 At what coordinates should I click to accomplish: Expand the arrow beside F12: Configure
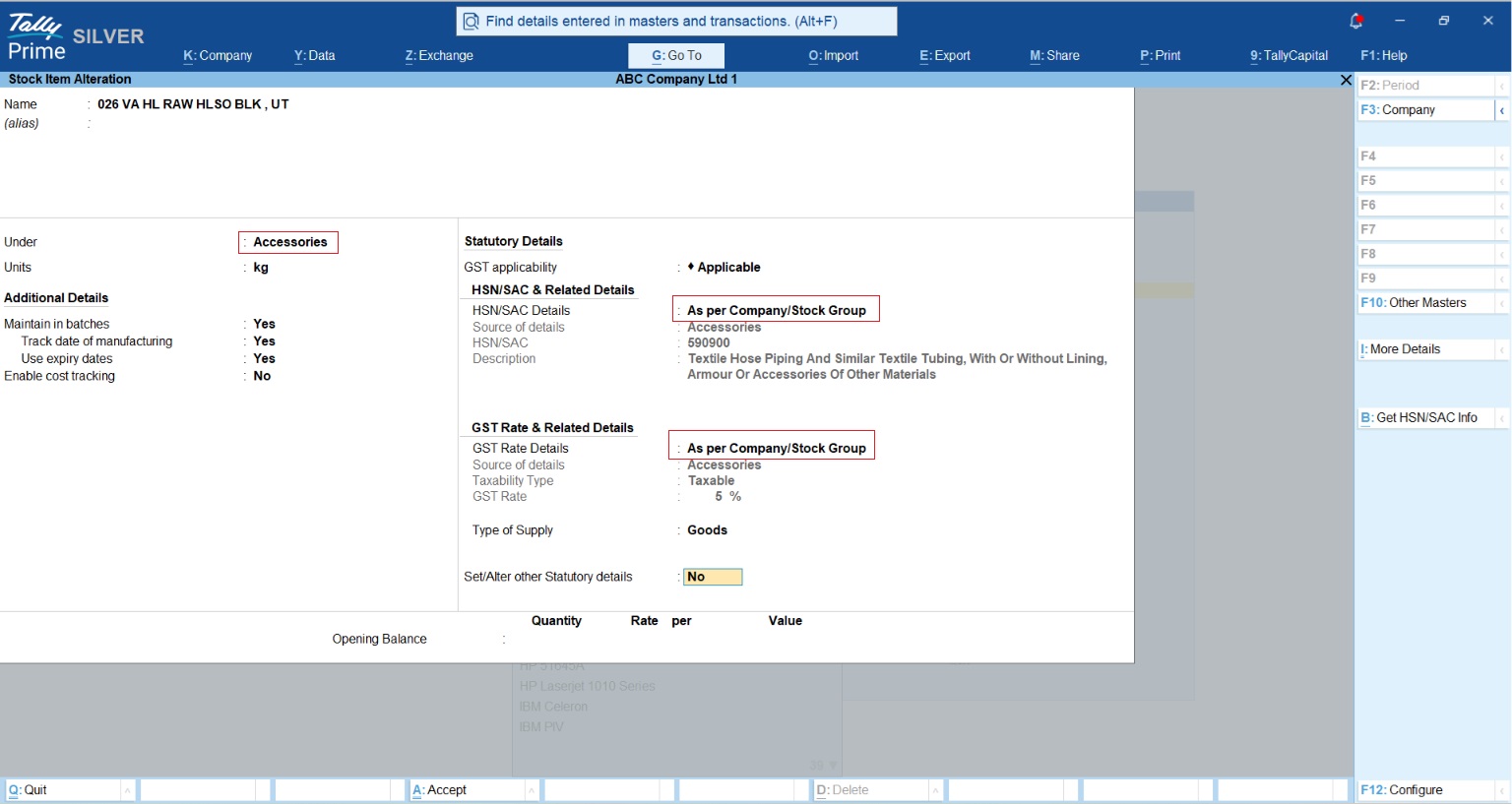1502,790
